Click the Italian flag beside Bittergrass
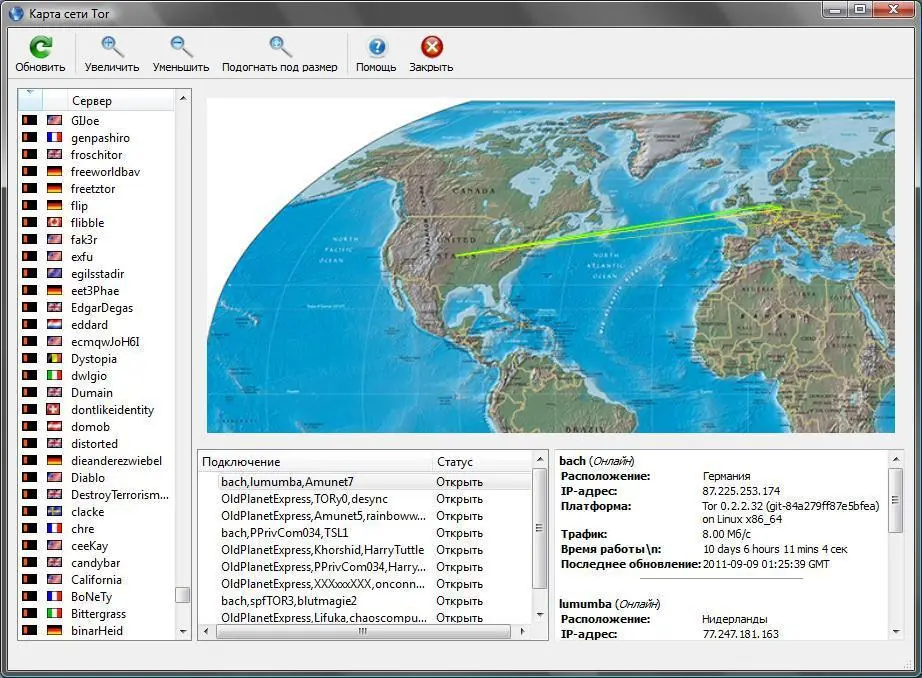Screen dimensions: 922x678 tap(54, 613)
